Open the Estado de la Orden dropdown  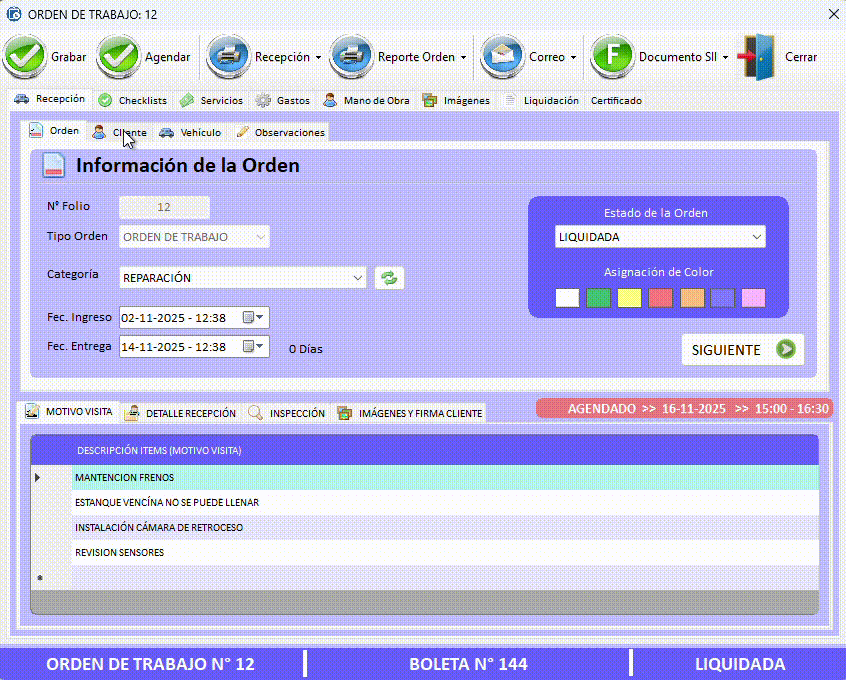click(756, 237)
